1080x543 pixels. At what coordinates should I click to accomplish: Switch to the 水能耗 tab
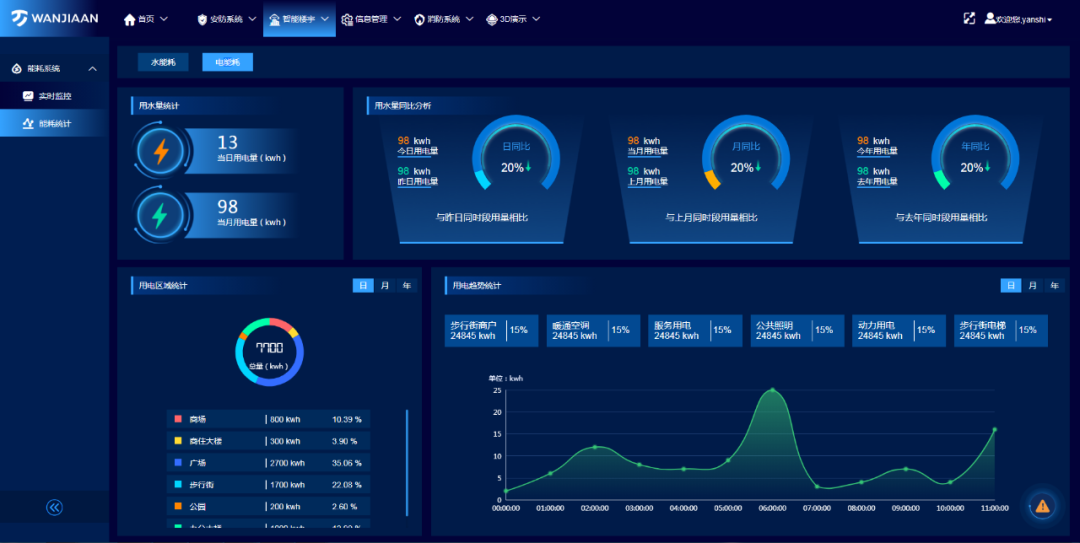coord(162,62)
